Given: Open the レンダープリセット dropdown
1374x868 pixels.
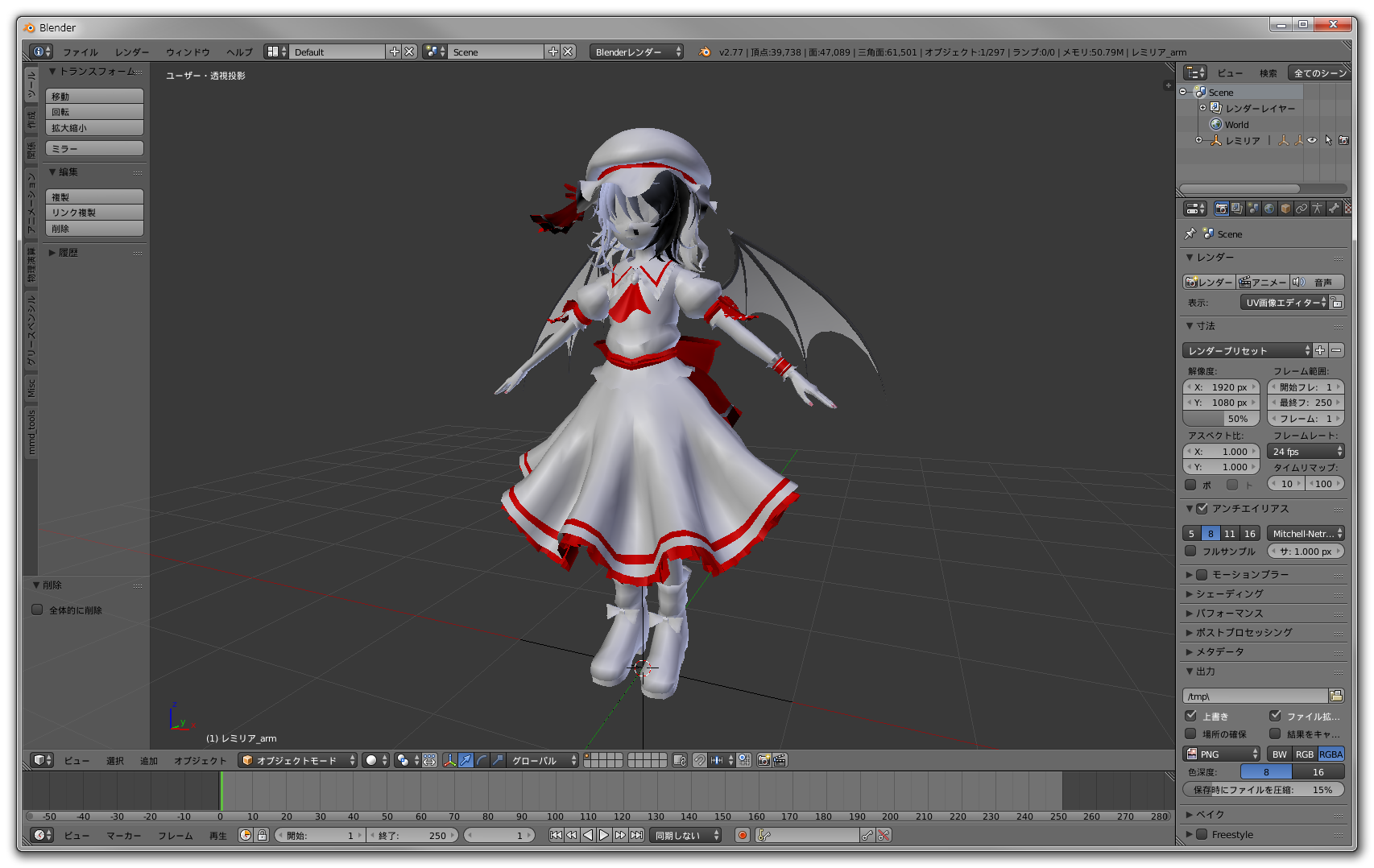Looking at the screenshot, I should pos(1247,350).
